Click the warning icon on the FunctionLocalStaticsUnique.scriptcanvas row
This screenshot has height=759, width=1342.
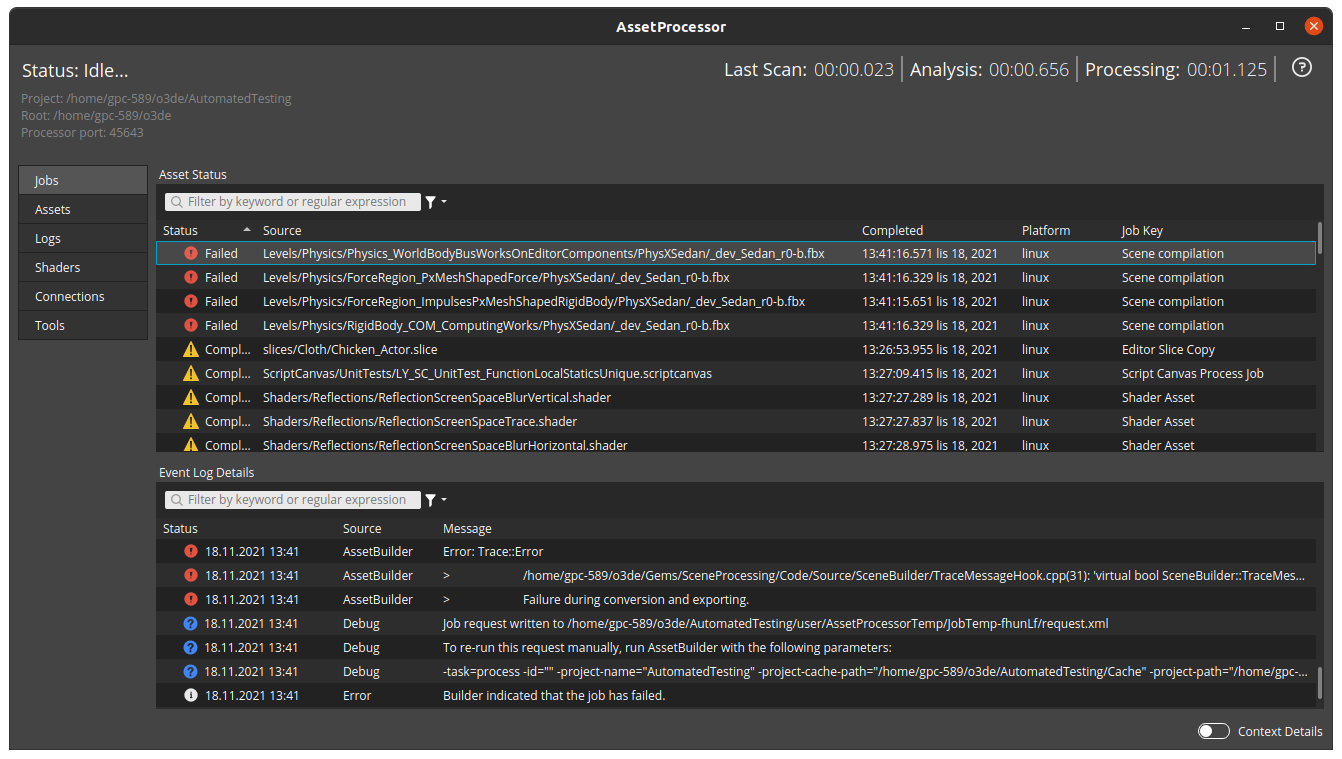coord(189,373)
